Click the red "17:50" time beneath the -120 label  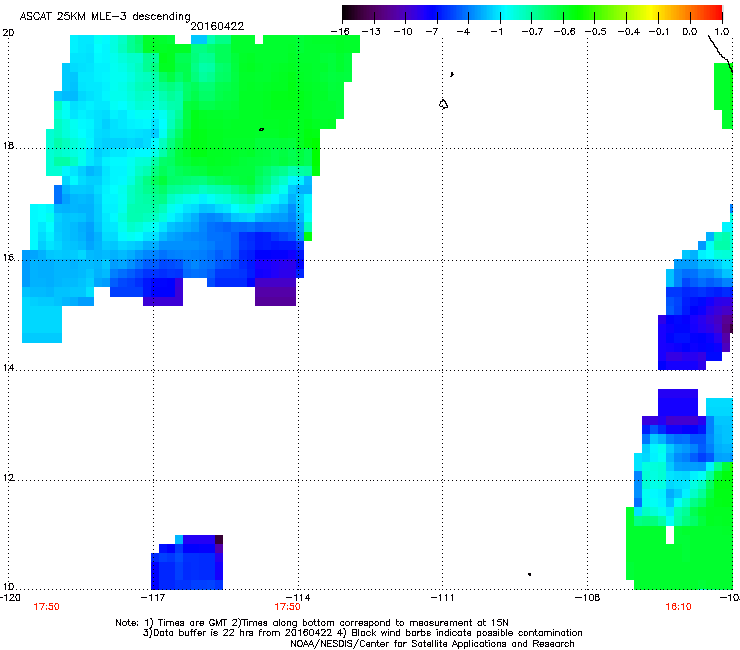(x=46, y=607)
